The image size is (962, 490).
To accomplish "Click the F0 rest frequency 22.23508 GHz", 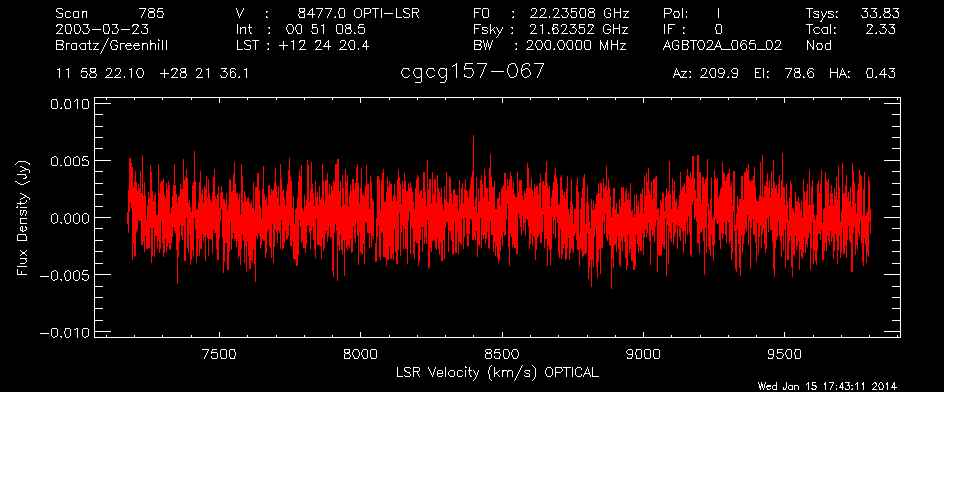I will click(x=565, y=13).
